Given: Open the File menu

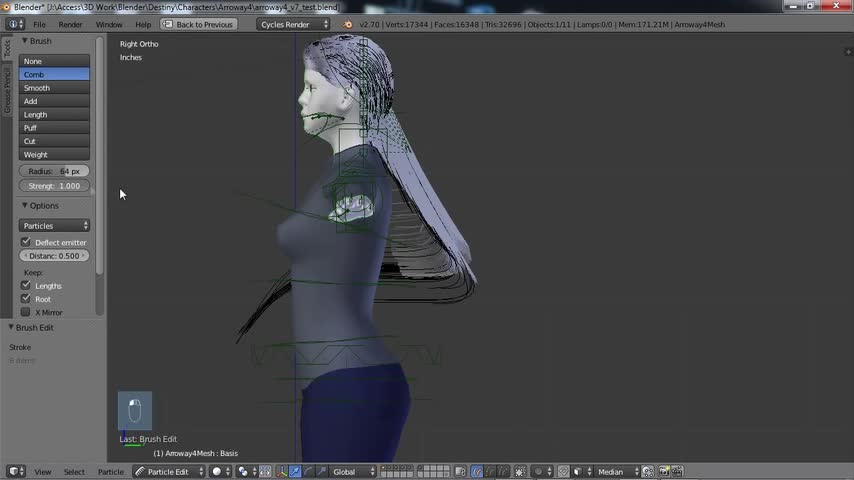Looking at the screenshot, I should (x=39, y=25).
